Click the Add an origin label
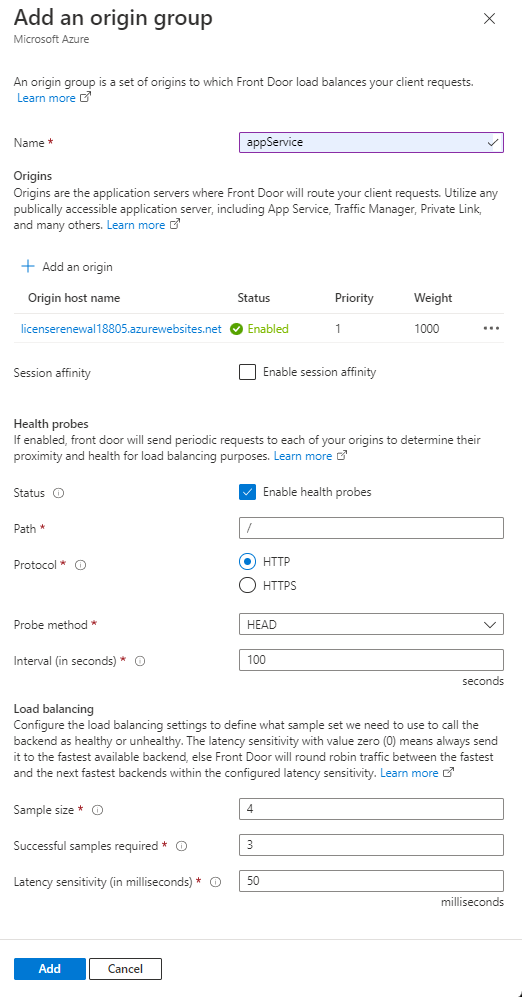The image size is (522, 997). (x=78, y=266)
